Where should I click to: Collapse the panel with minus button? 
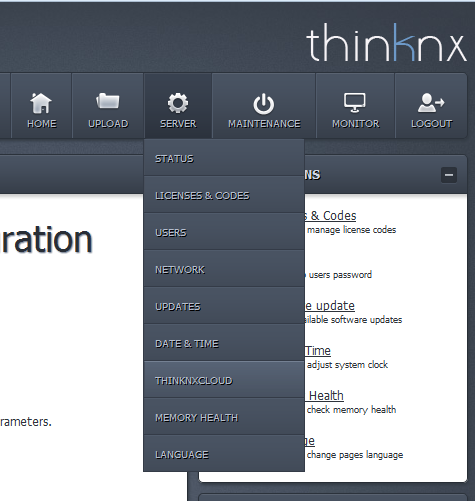click(449, 175)
